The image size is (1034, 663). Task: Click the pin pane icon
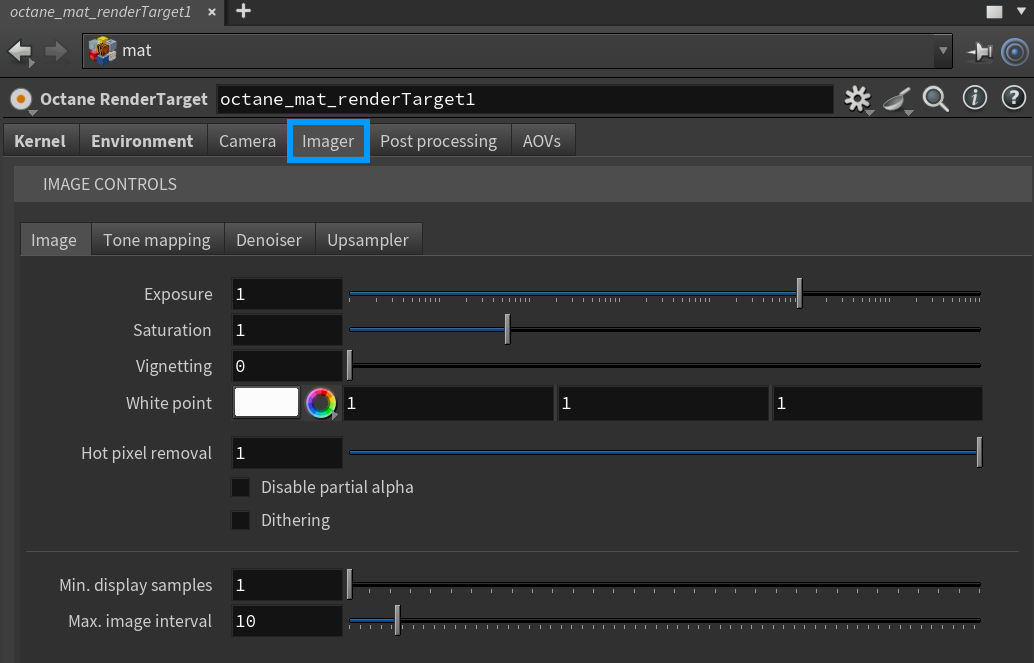coord(979,51)
